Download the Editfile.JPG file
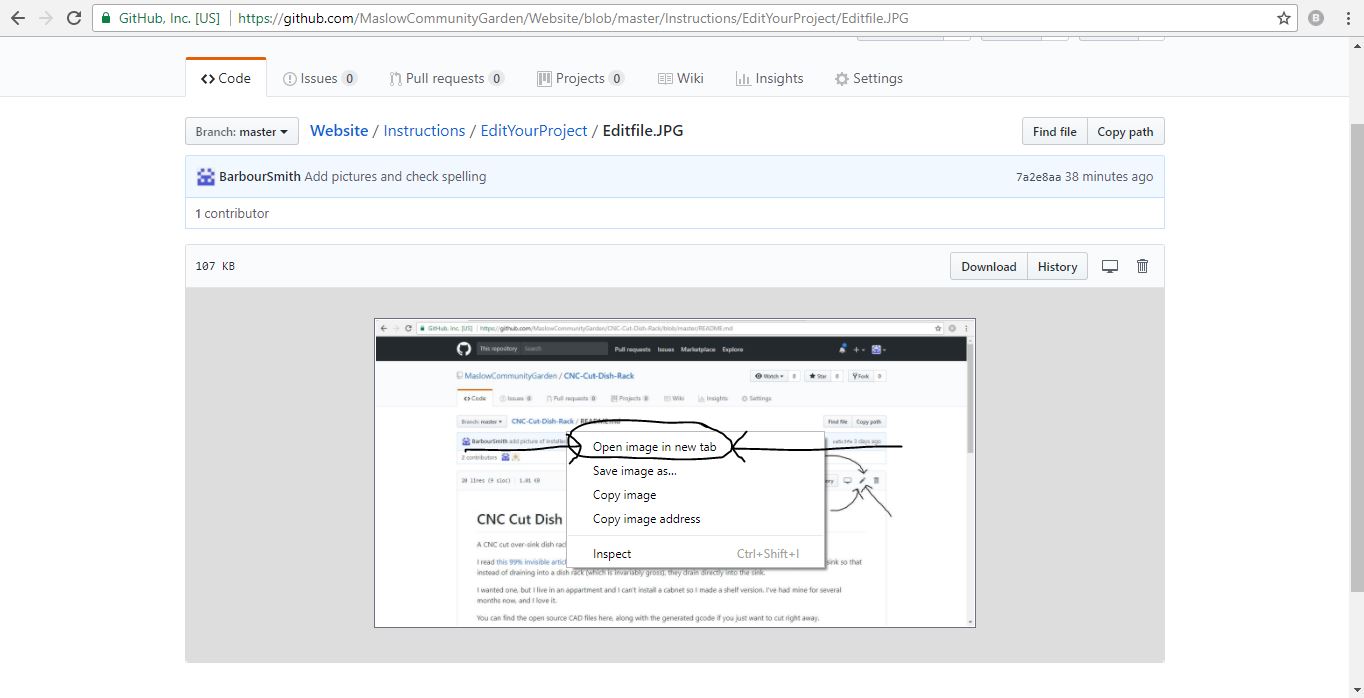Viewport: 1364px width, 698px height. point(988,266)
